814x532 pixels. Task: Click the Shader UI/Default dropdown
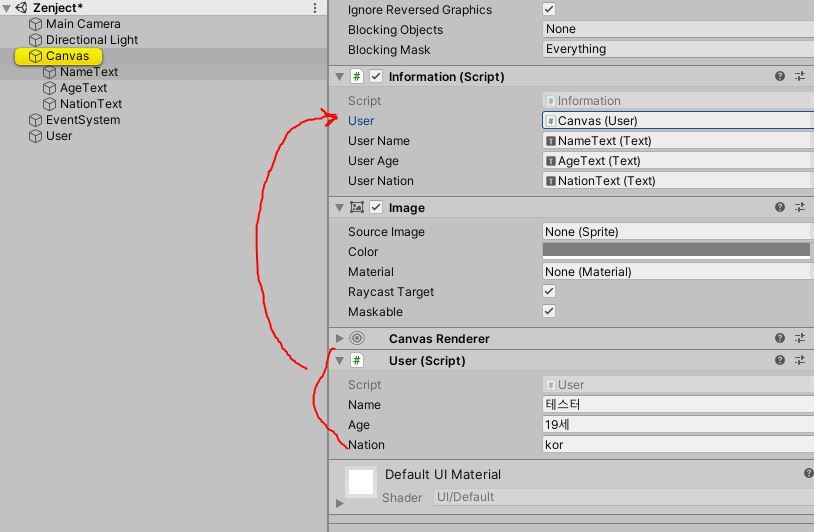point(623,497)
